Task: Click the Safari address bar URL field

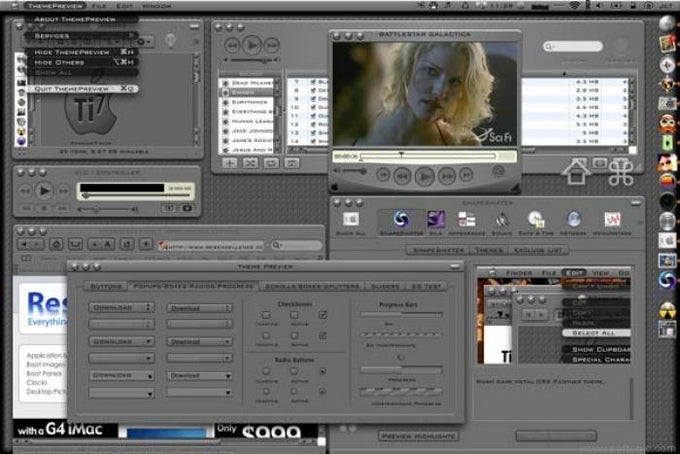Action: coord(210,245)
